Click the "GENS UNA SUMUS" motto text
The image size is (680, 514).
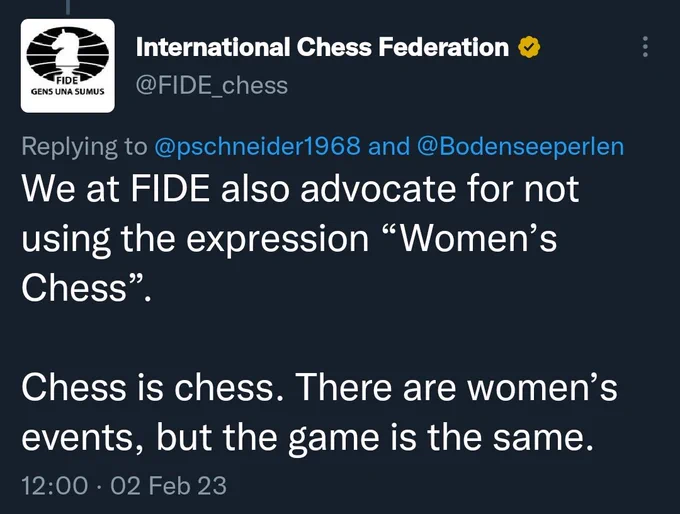point(68,92)
